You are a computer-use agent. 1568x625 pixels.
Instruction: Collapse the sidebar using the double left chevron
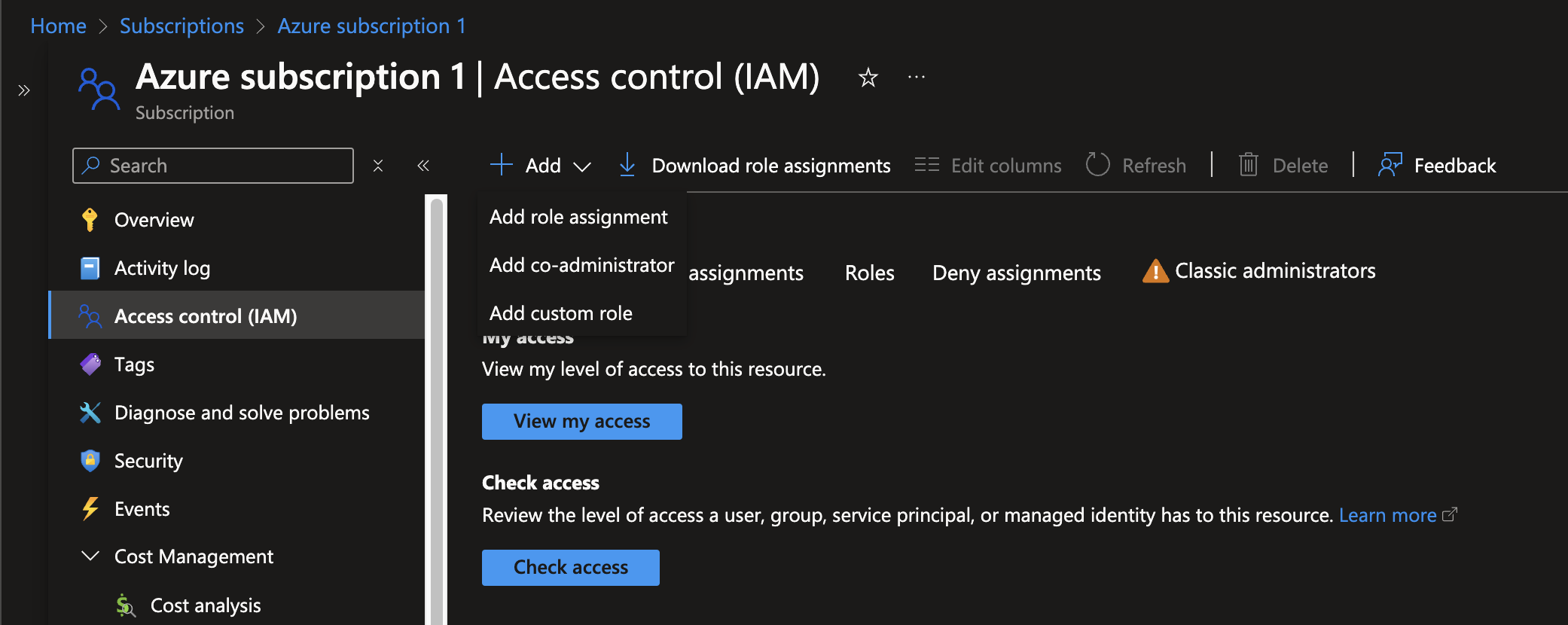[423, 166]
